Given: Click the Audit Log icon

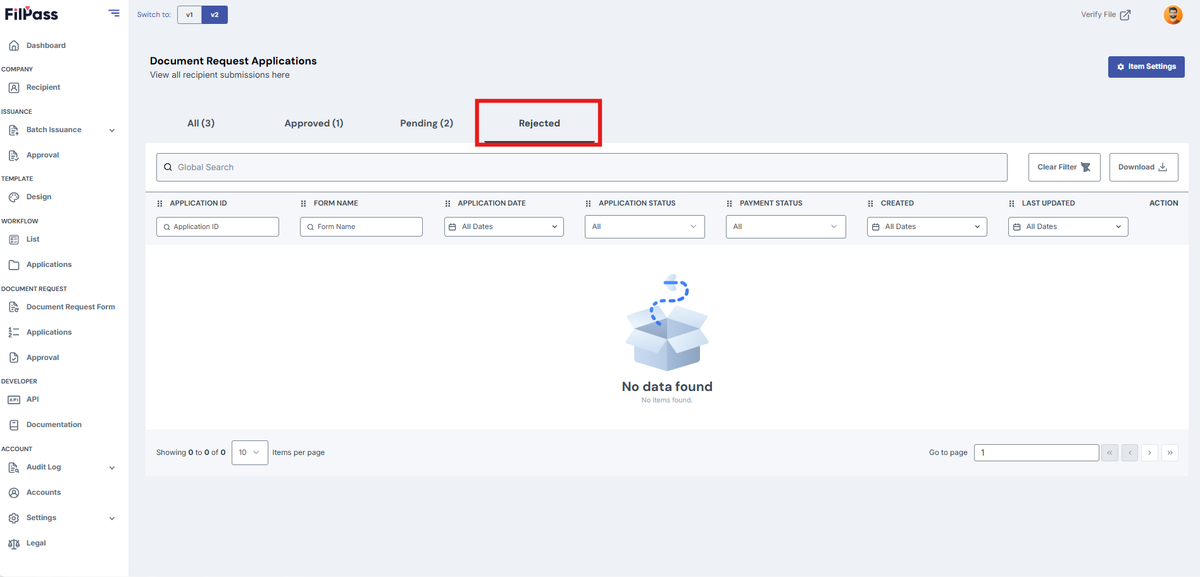Looking at the screenshot, I should pyautogui.click(x=14, y=467).
